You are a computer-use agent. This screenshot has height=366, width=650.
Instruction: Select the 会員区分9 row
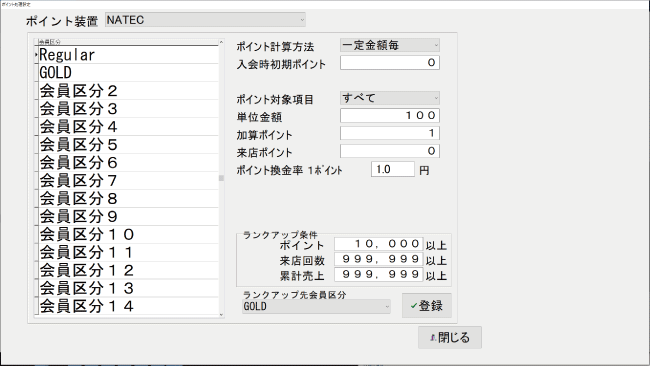coord(129,216)
